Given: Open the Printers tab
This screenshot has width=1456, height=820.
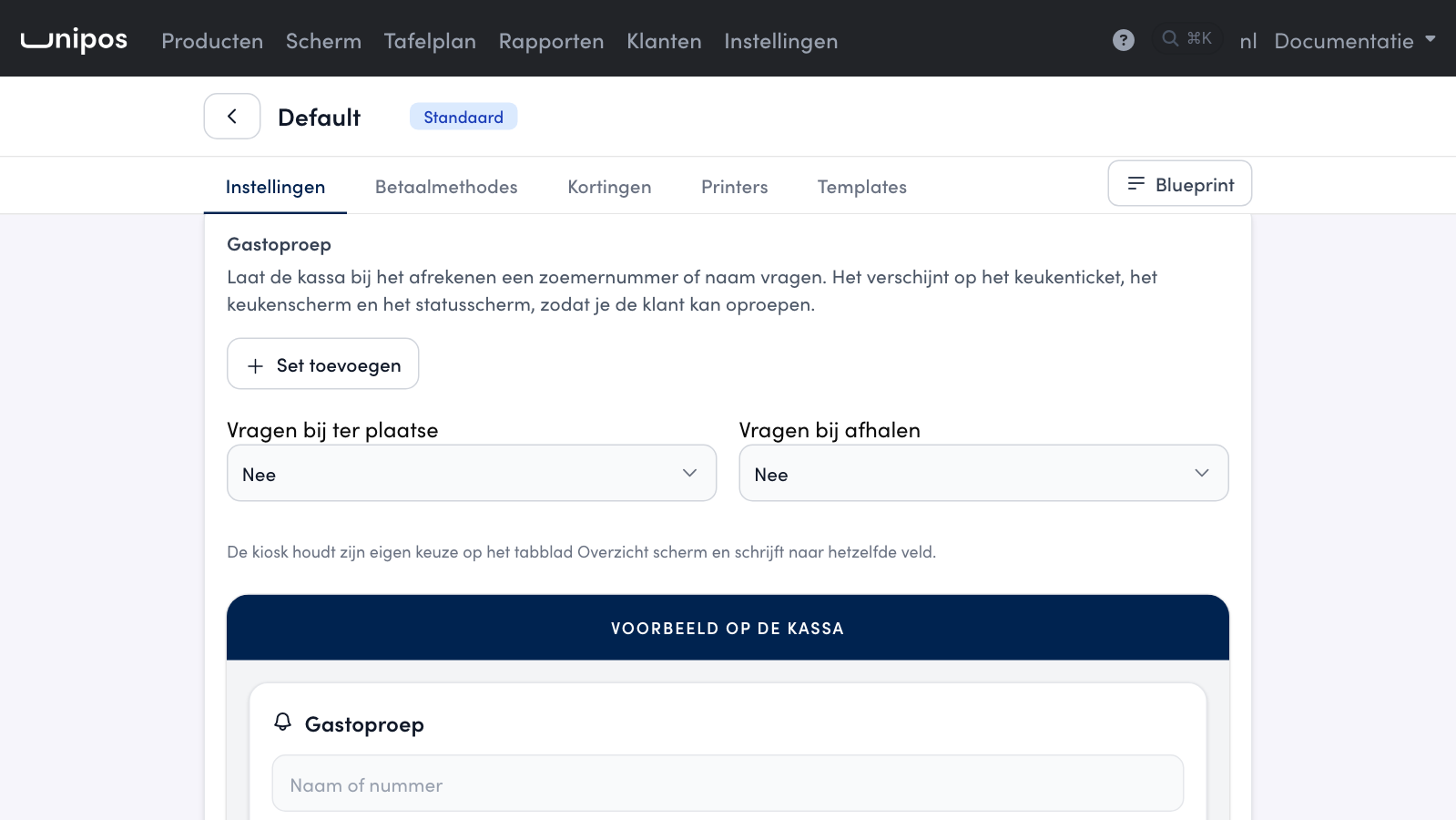Looking at the screenshot, I should pos(734,187).
